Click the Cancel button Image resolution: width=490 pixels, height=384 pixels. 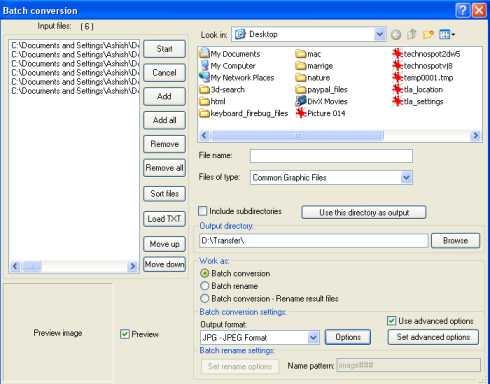(164, 73)
